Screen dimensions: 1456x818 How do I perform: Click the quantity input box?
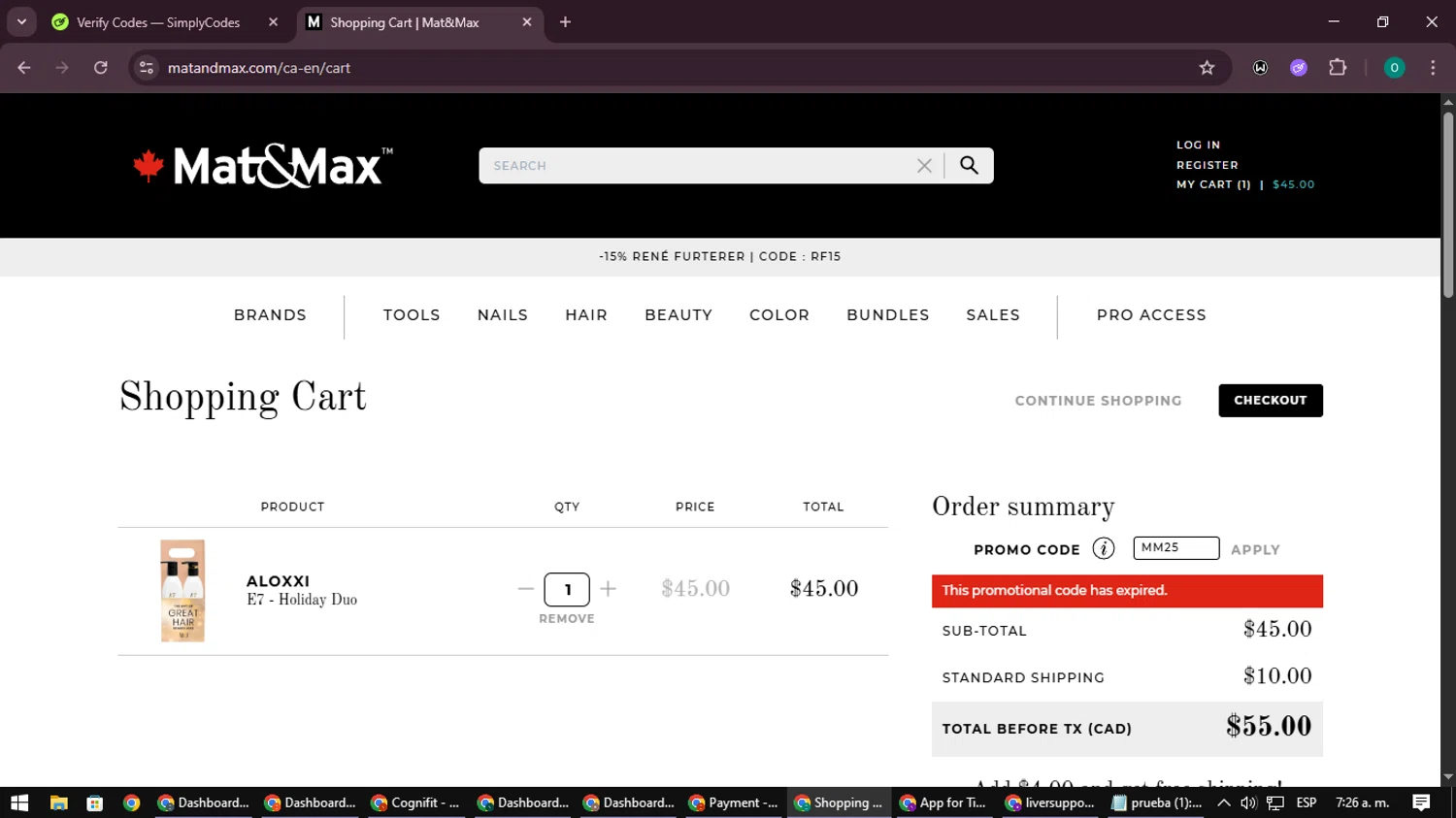pos(567,589)
